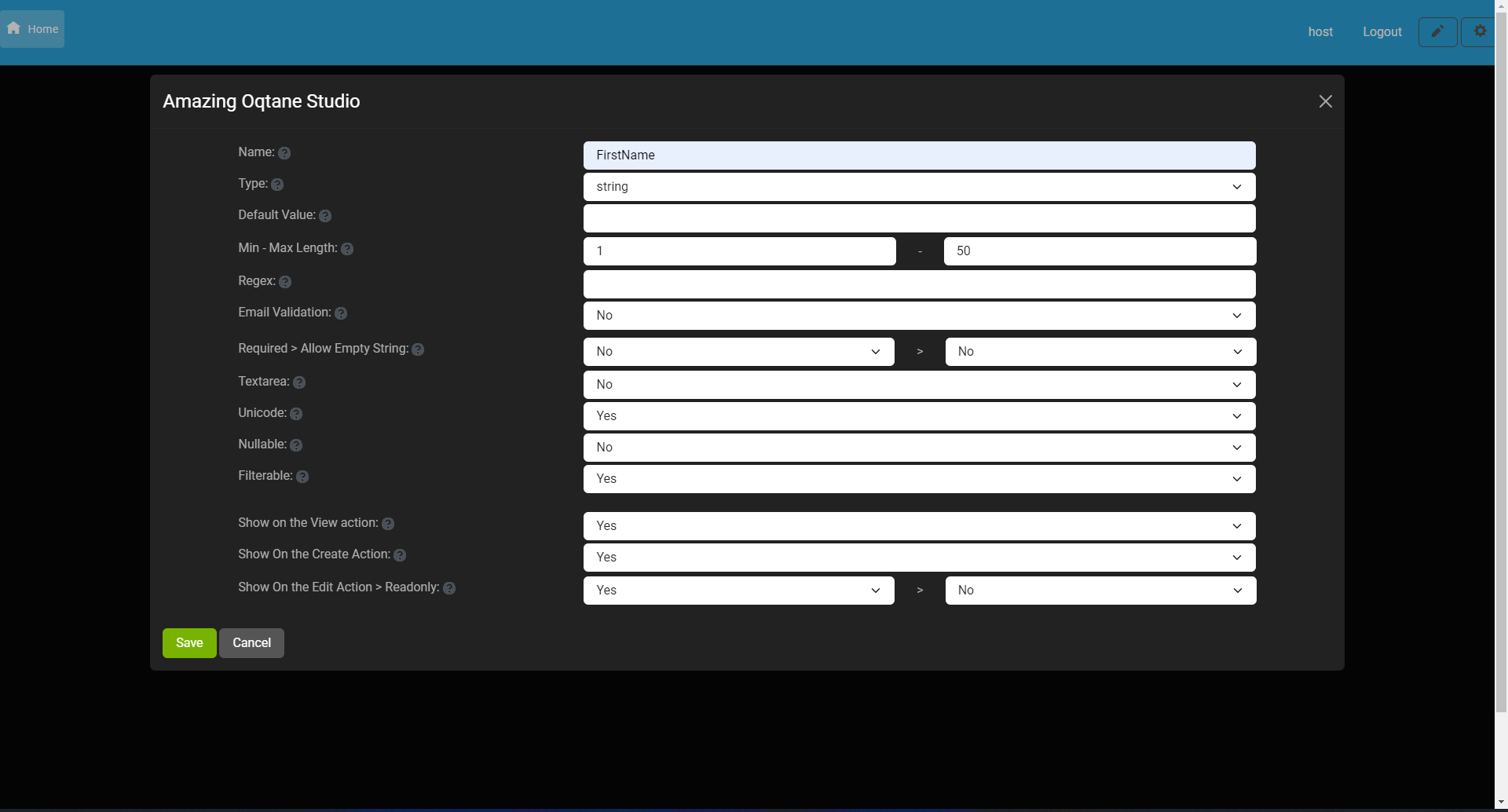Show help icon for Email Validation

click(x=341, y=313)
